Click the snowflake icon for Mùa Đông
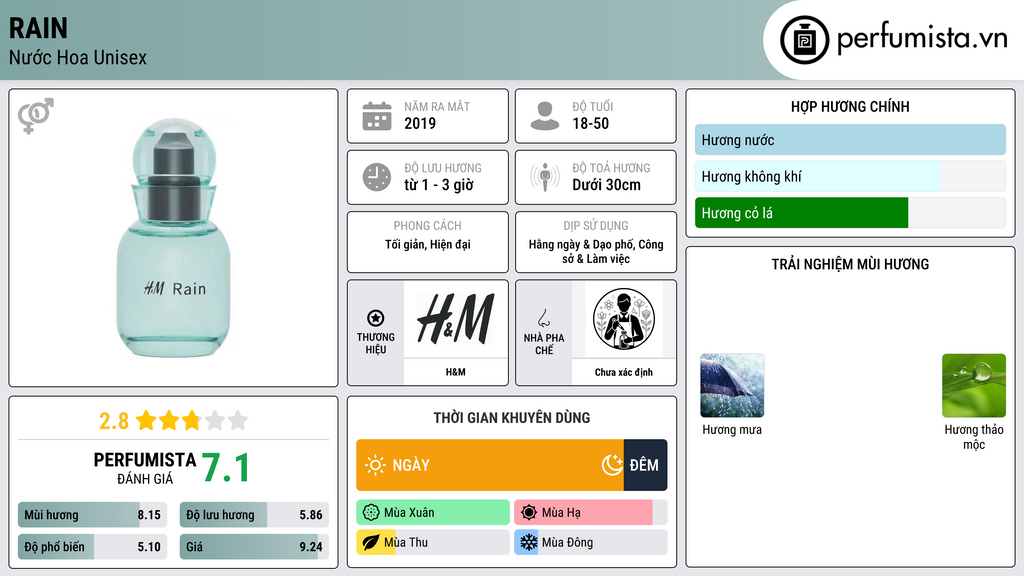 coord(528,542)
